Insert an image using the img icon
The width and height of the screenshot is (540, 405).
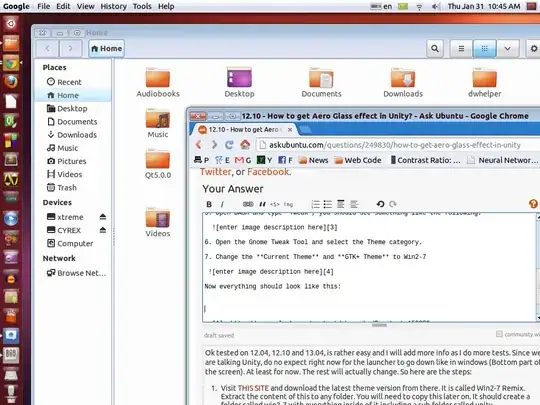(288, 205)
